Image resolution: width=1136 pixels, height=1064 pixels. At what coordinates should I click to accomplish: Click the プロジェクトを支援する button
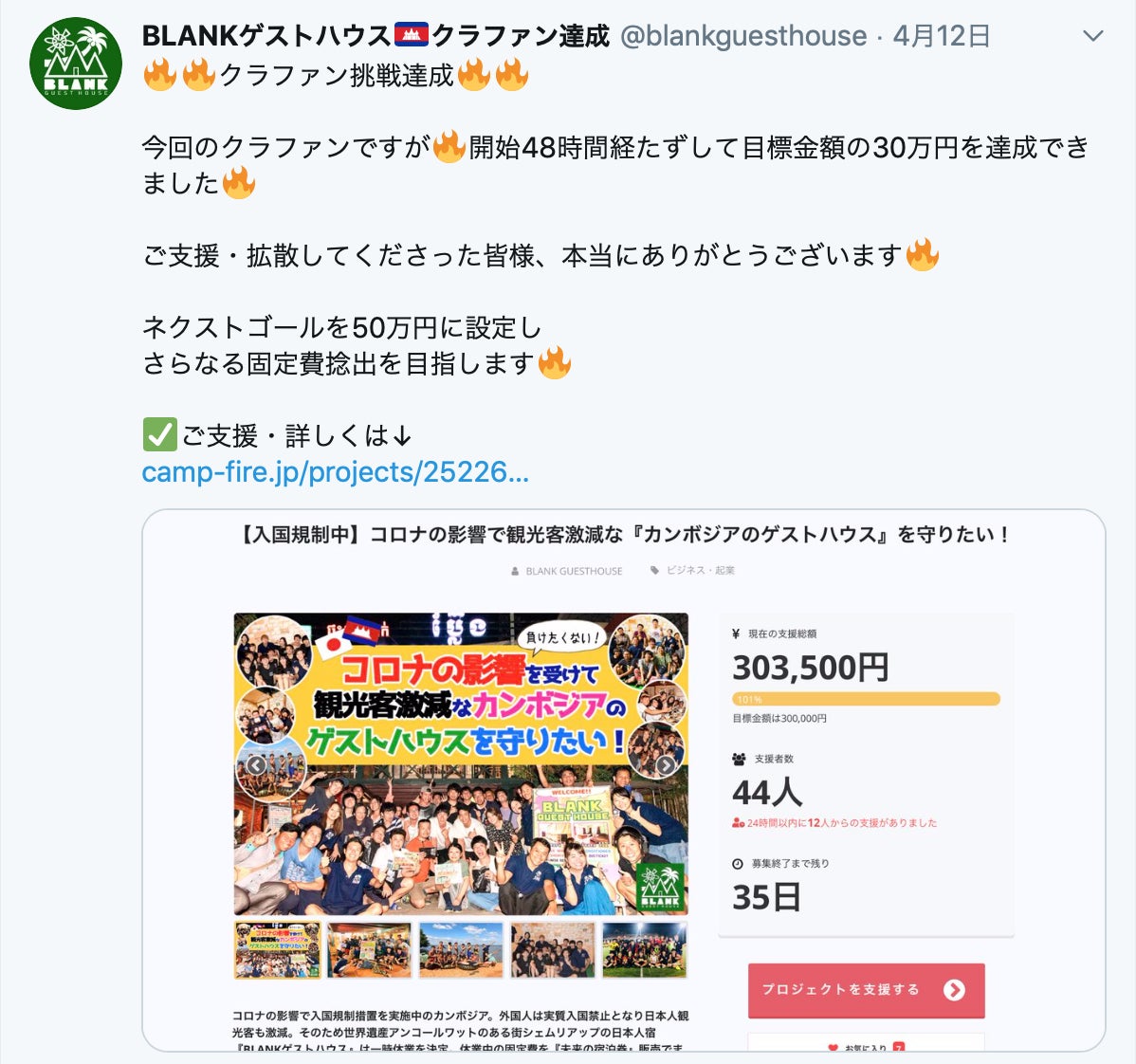(x=866, y=990)
